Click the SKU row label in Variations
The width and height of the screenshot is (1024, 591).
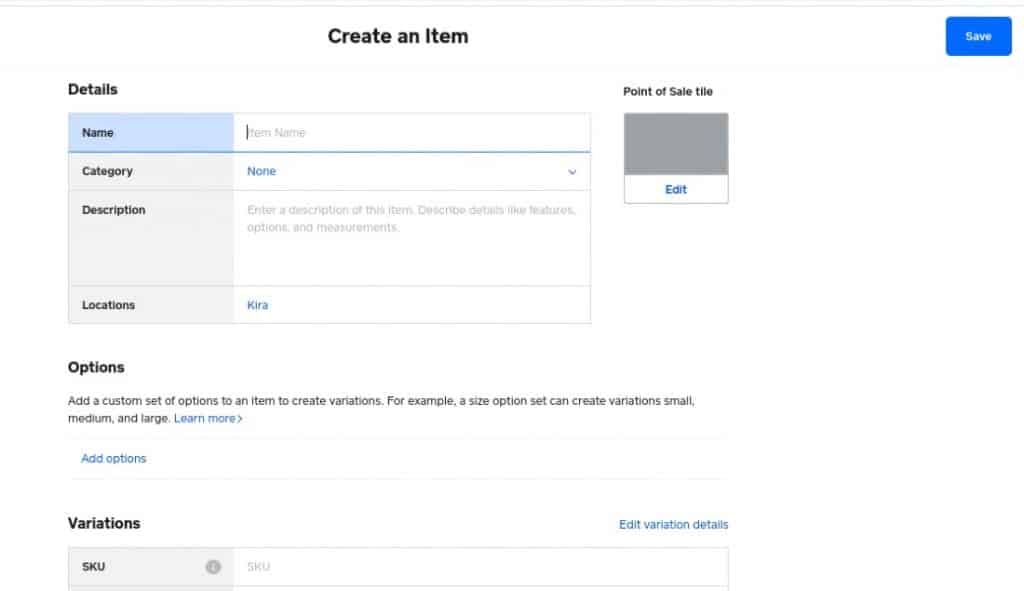tap(93, 566)
